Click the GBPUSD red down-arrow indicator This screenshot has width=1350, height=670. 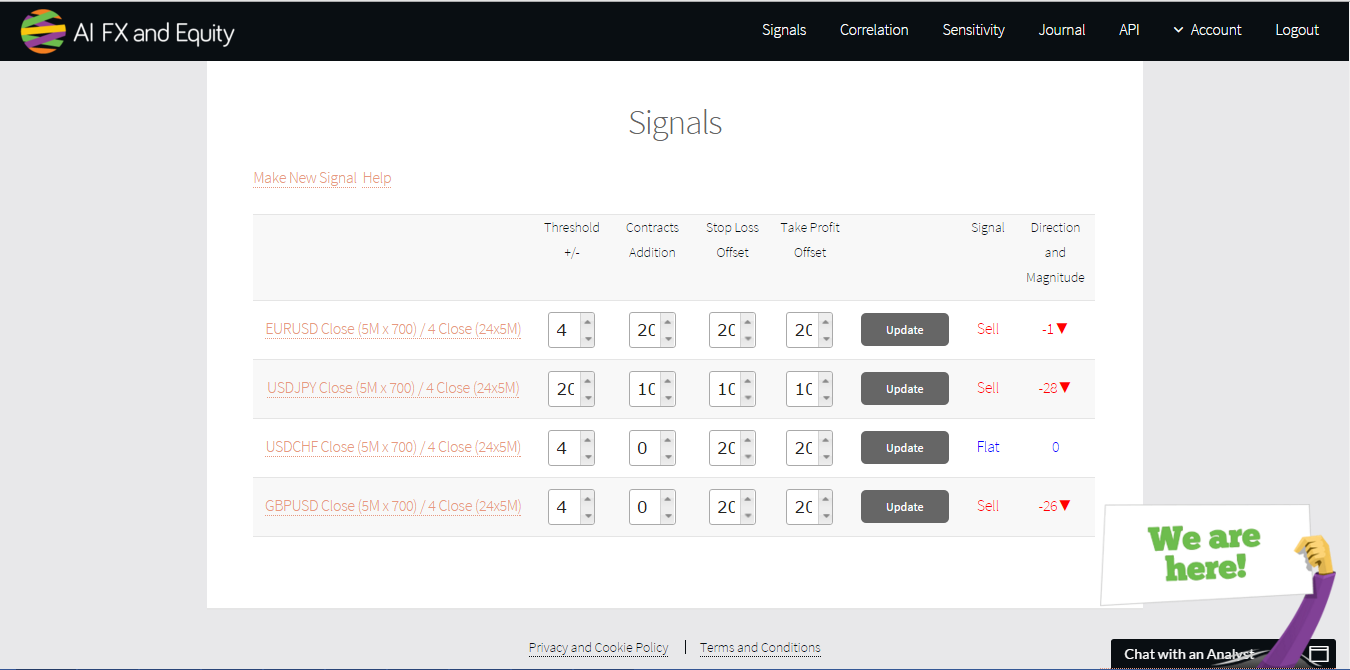point(1065,505)
